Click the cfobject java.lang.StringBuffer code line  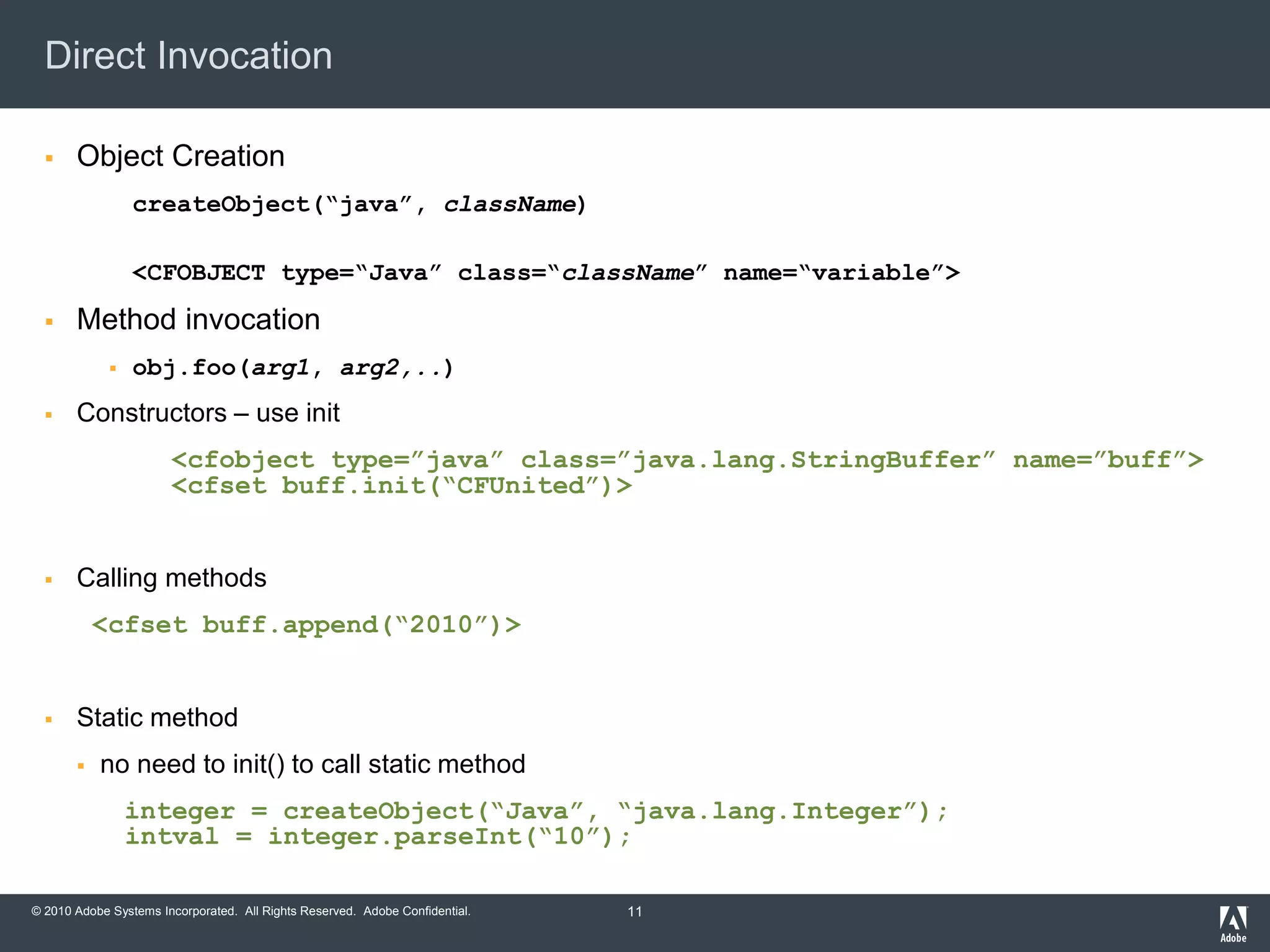687,460
